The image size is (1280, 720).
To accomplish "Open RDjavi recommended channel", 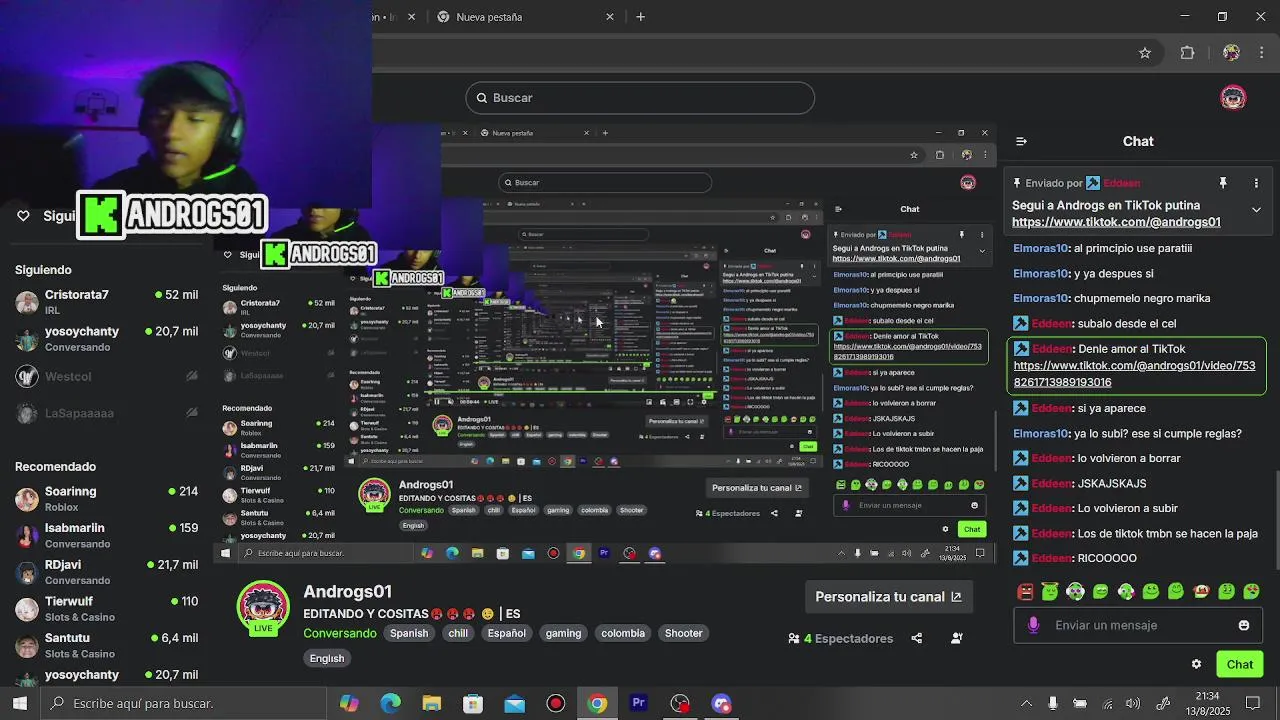I will click(x=106, y=572).
